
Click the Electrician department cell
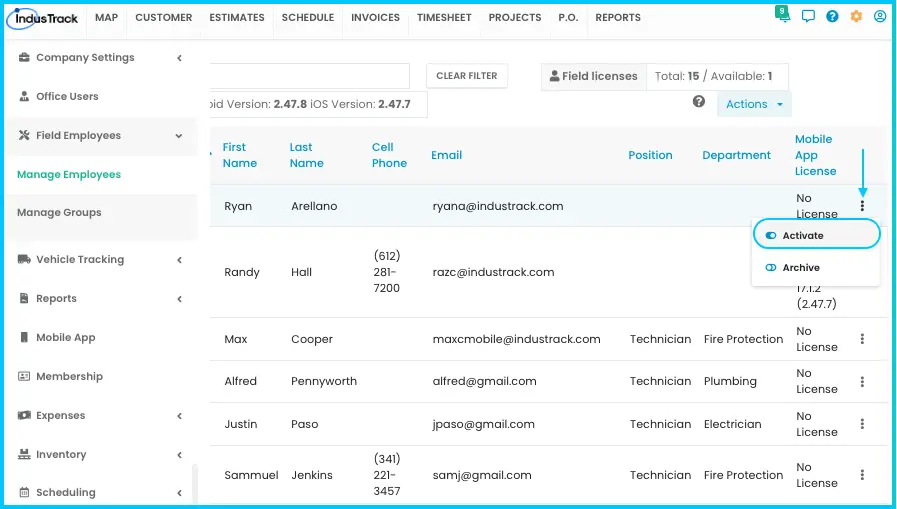732,424
